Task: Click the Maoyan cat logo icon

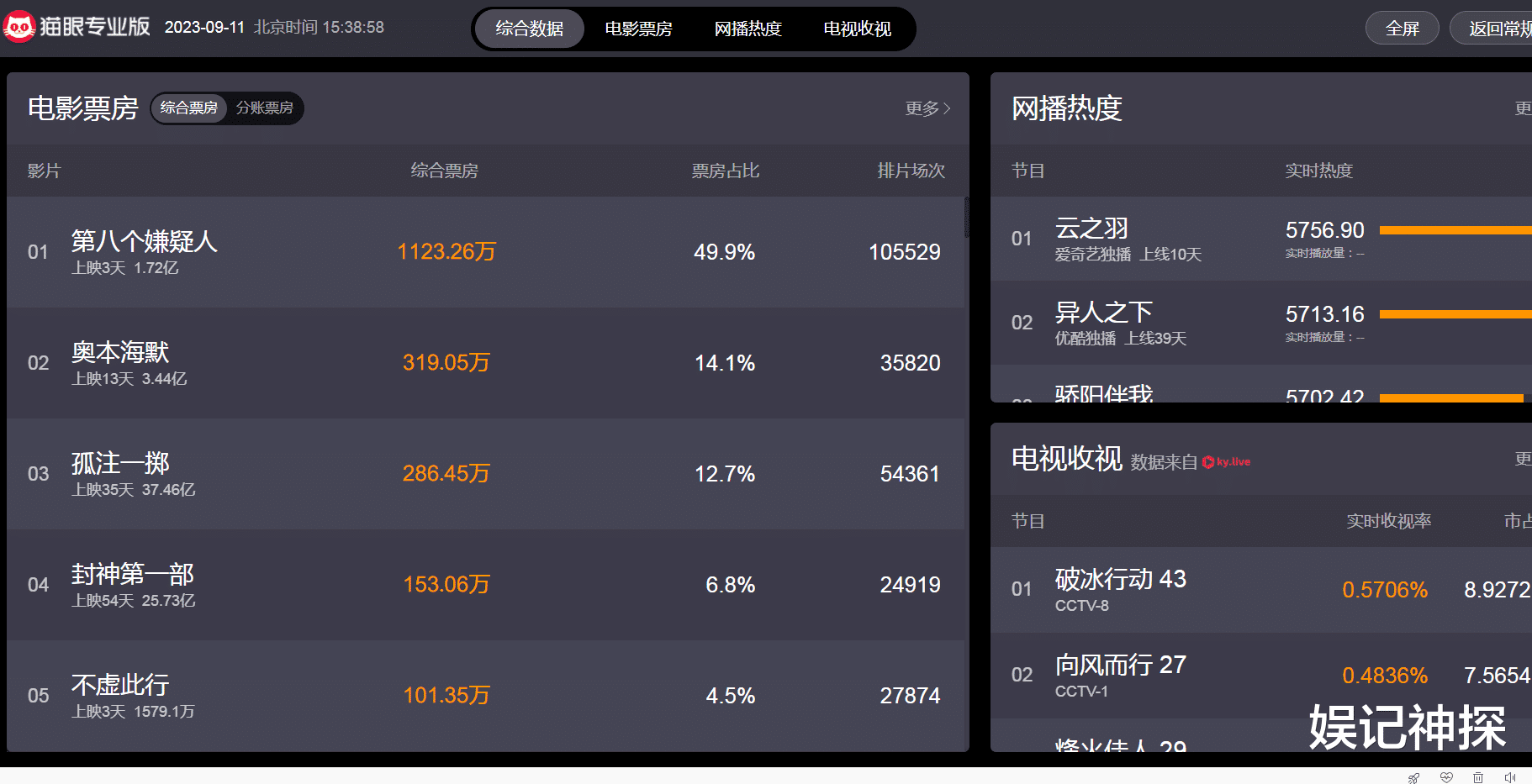Action: 18,27
